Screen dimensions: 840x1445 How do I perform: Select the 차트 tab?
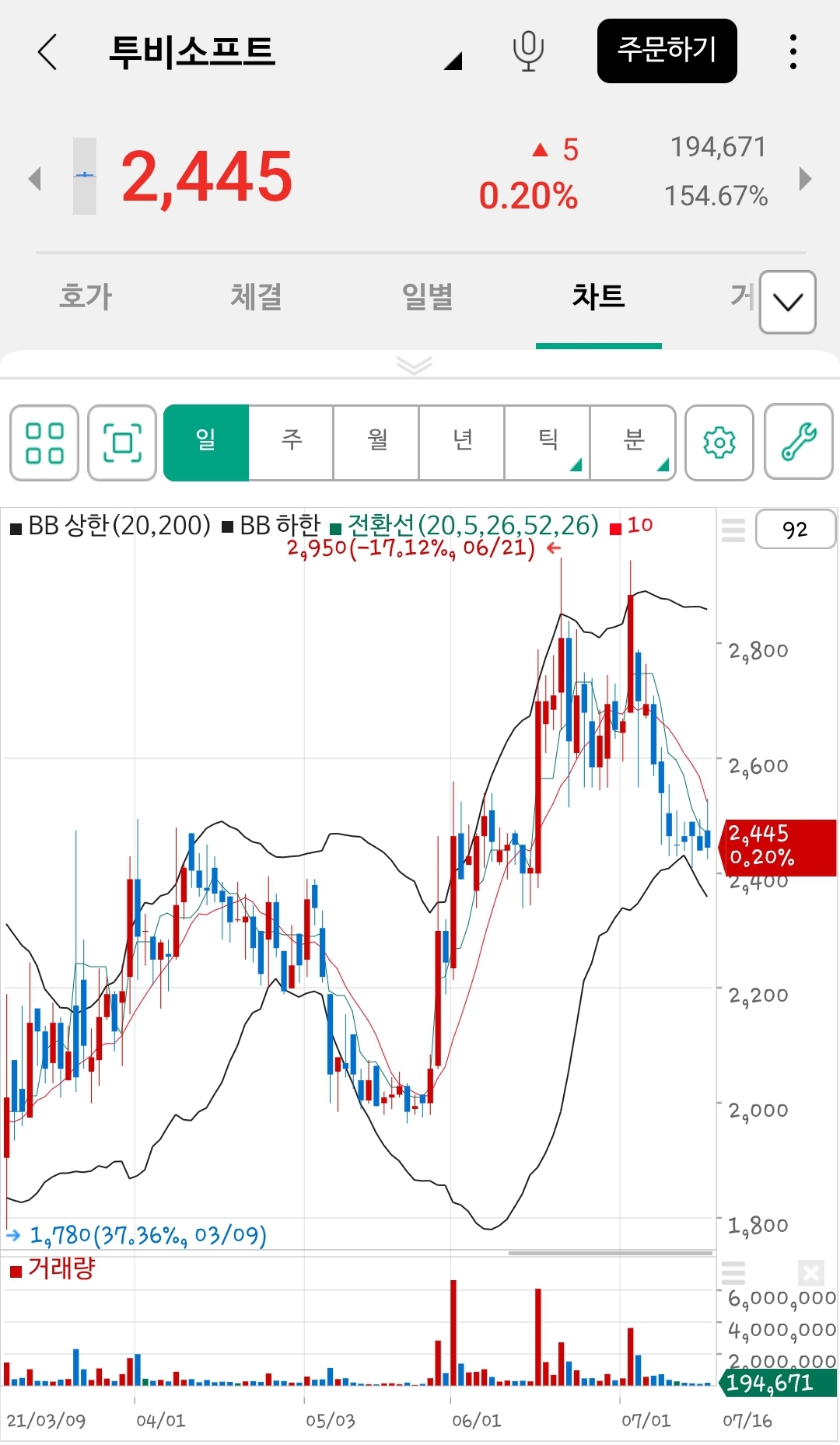click(x=598, y=296)
